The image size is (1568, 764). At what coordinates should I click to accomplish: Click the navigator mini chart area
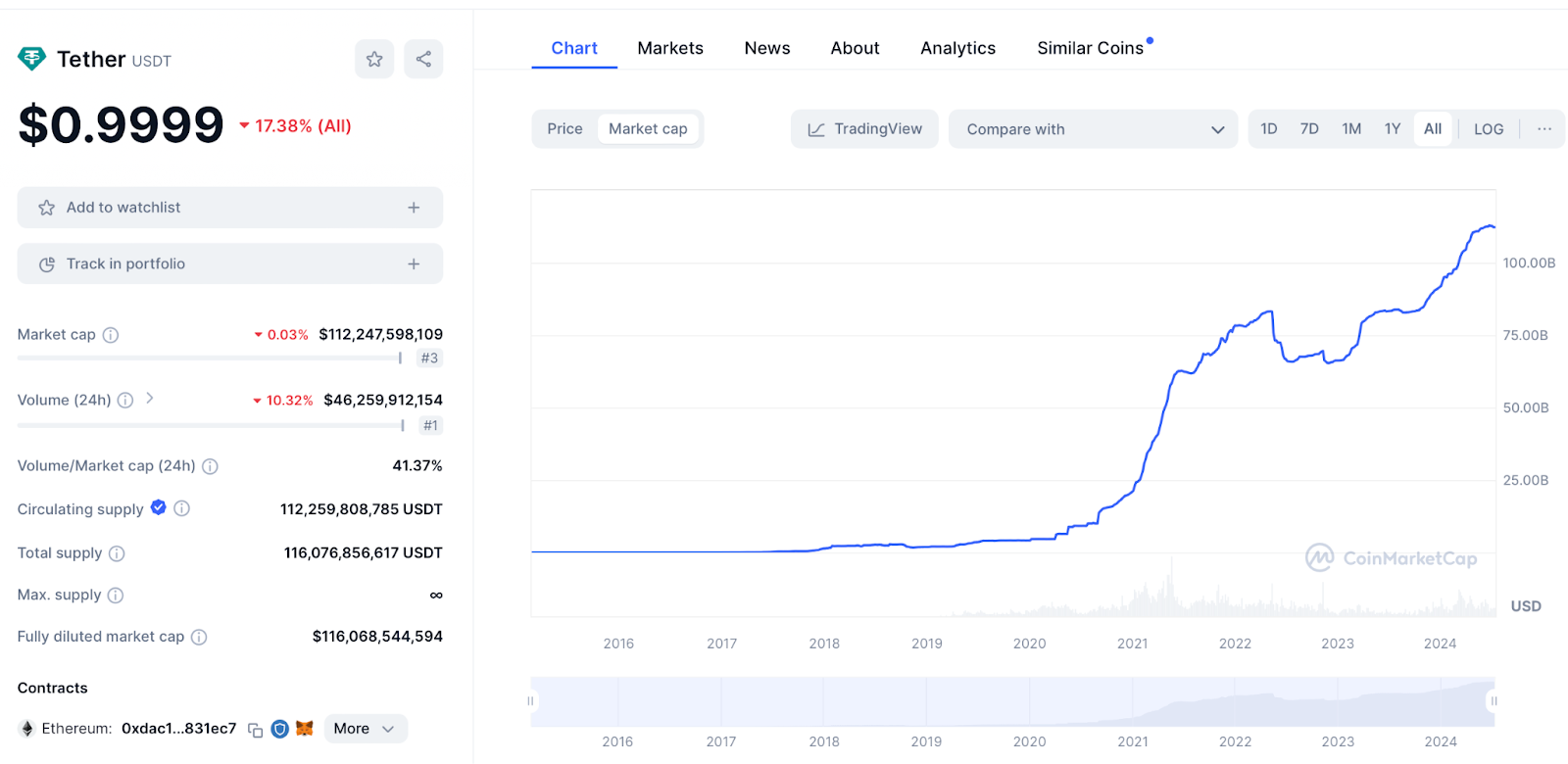click(x=1012, y=701)
